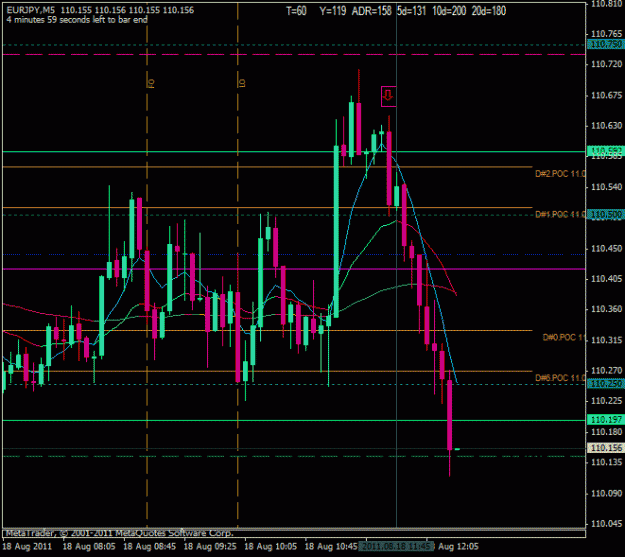Screen dimensions: 625x557
Task: Click the 110.135 price axis value
Action: pos(606,462)
